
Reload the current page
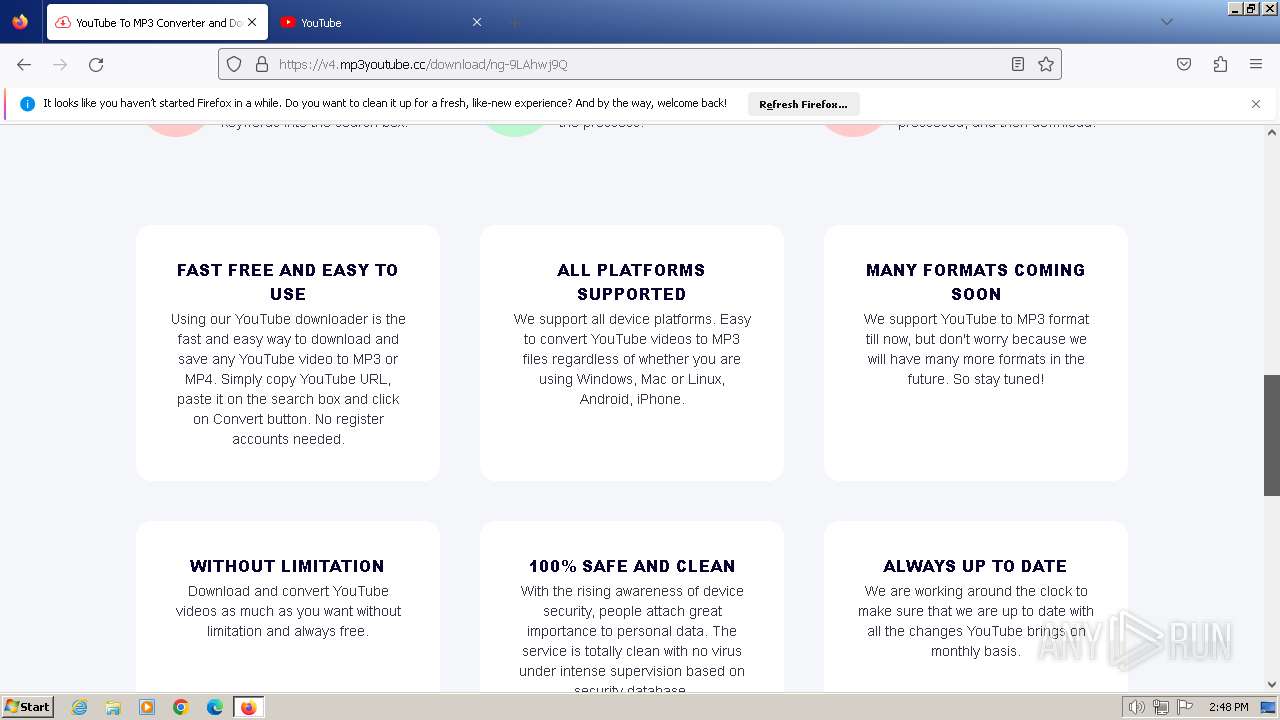[x=96, y=64]
